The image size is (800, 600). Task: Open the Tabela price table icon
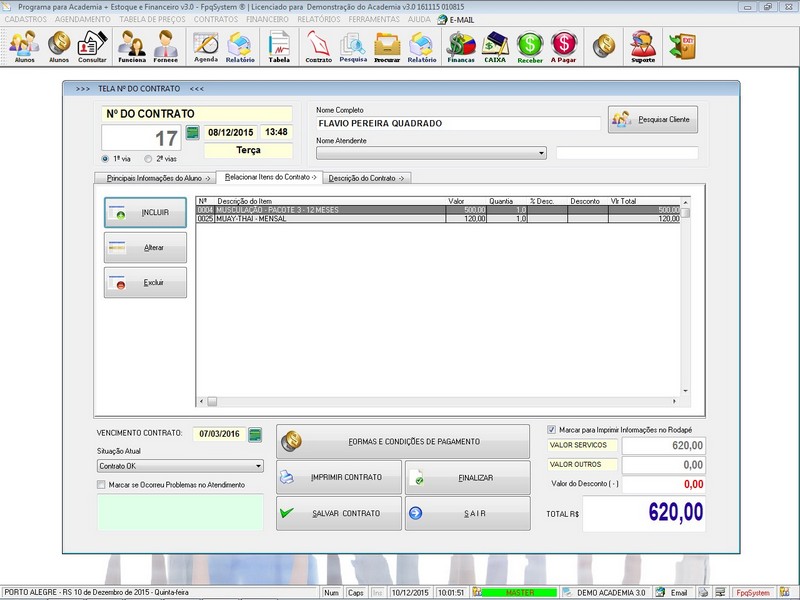pos(279,46)
